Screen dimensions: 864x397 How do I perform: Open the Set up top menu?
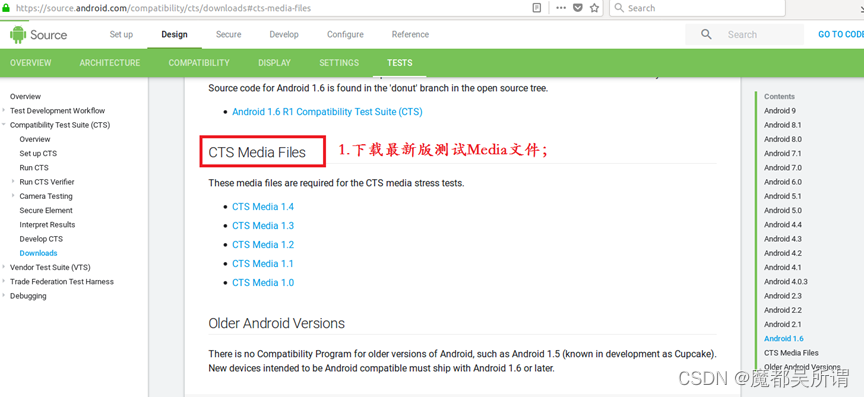pyautogui.click(x=121, y=34)
